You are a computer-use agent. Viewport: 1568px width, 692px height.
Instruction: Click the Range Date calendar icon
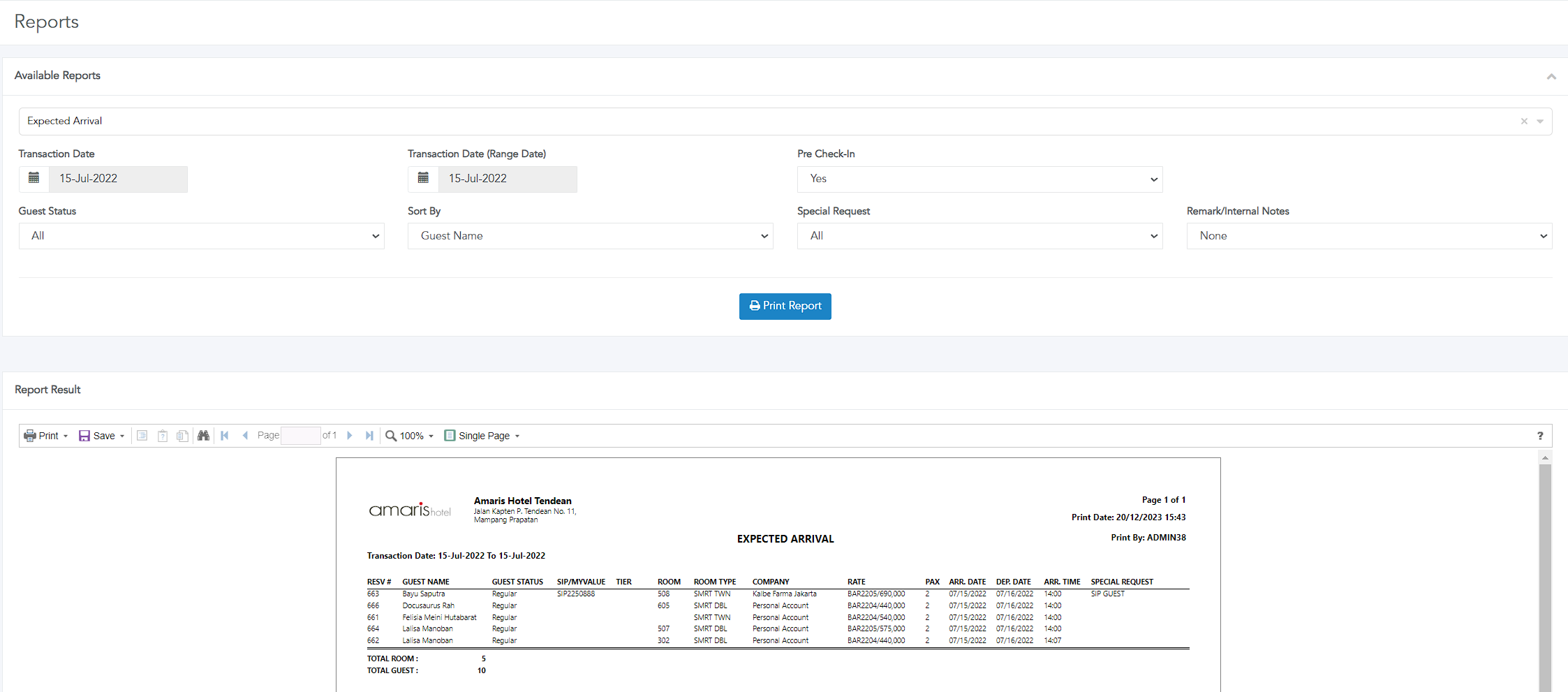pos(423,179)
